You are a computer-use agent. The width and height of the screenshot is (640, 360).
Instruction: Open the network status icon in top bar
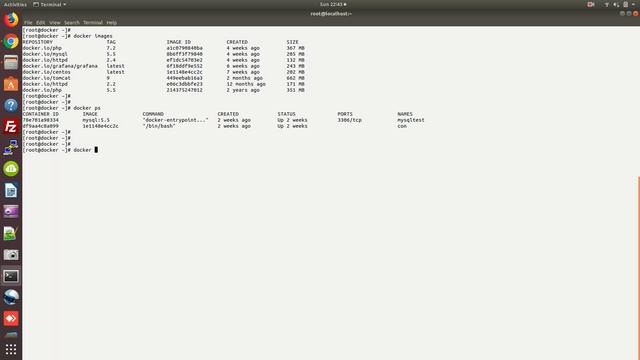(x=607, y=4)
